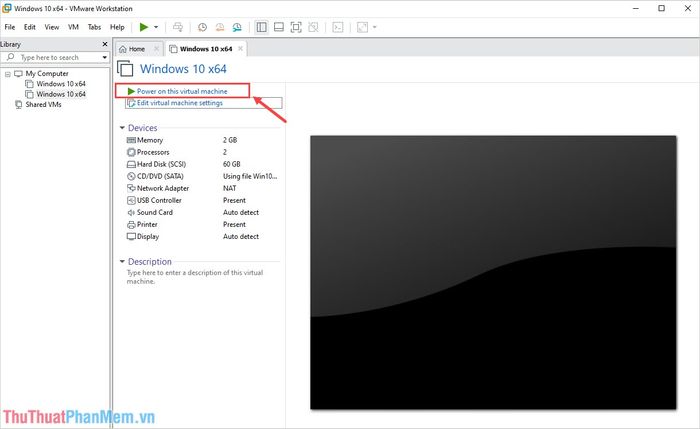
Task: Click the description text entry area
Action: [195, 277]
